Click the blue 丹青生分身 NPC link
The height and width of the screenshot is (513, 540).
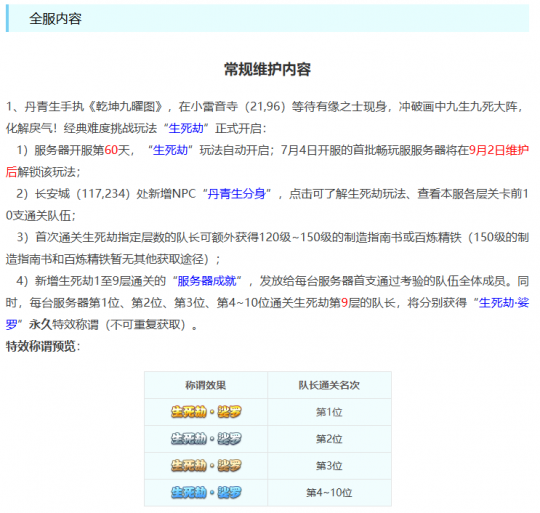tap(237, 194)
